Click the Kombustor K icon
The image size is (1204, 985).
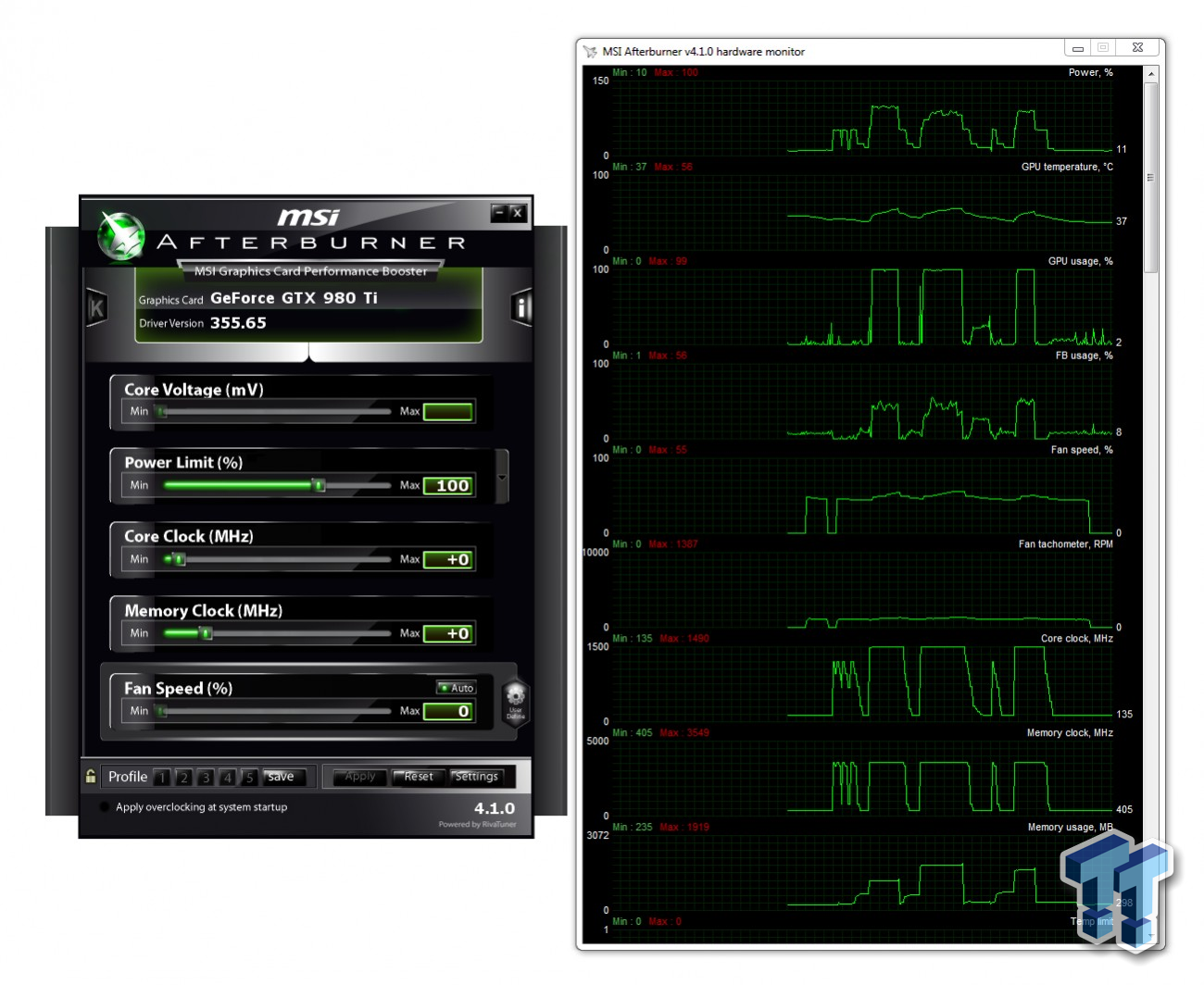(x=96, y=308)
